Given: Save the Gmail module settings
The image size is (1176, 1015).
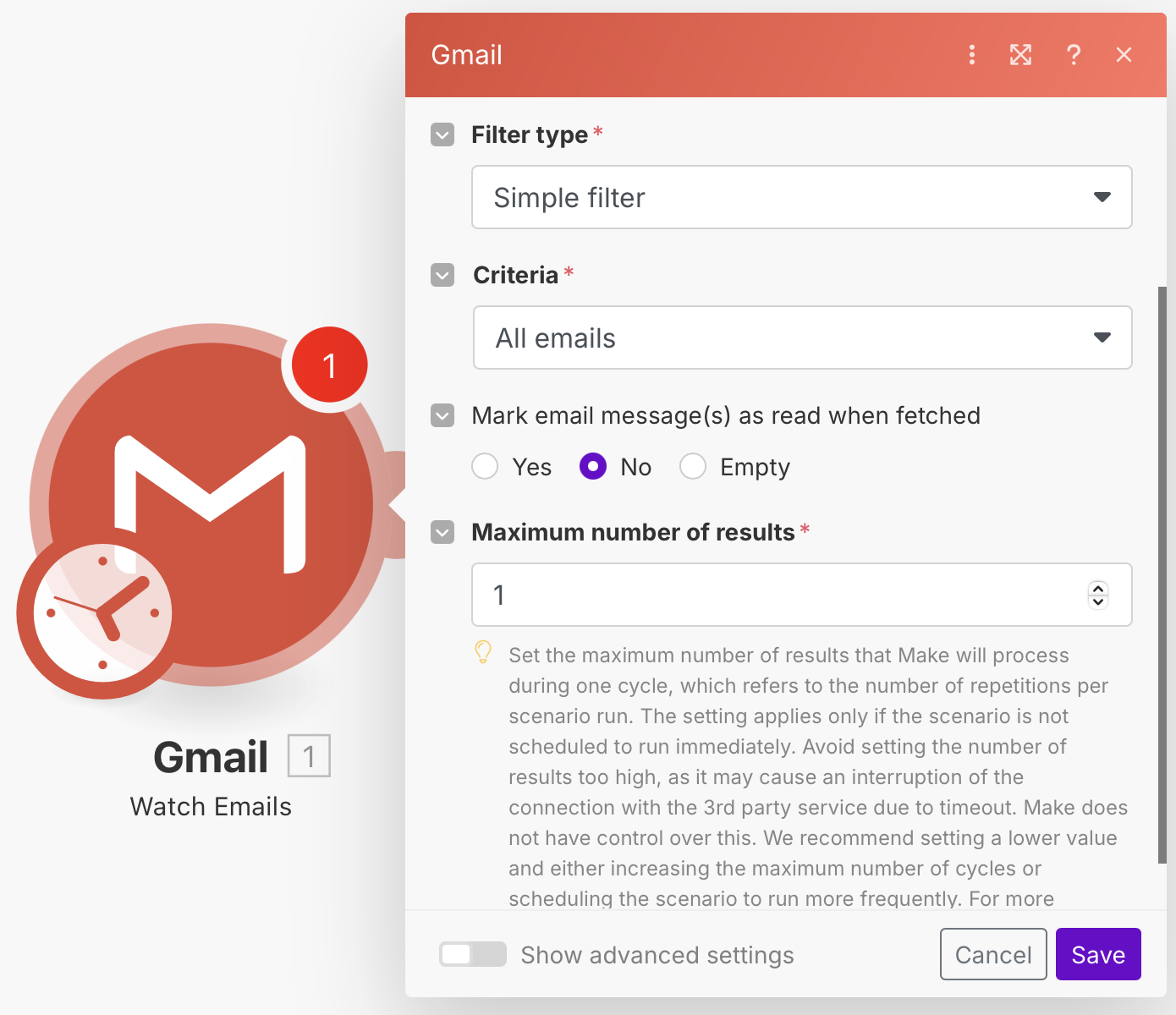Looking at the screenshot, I should pos(1098,954).
